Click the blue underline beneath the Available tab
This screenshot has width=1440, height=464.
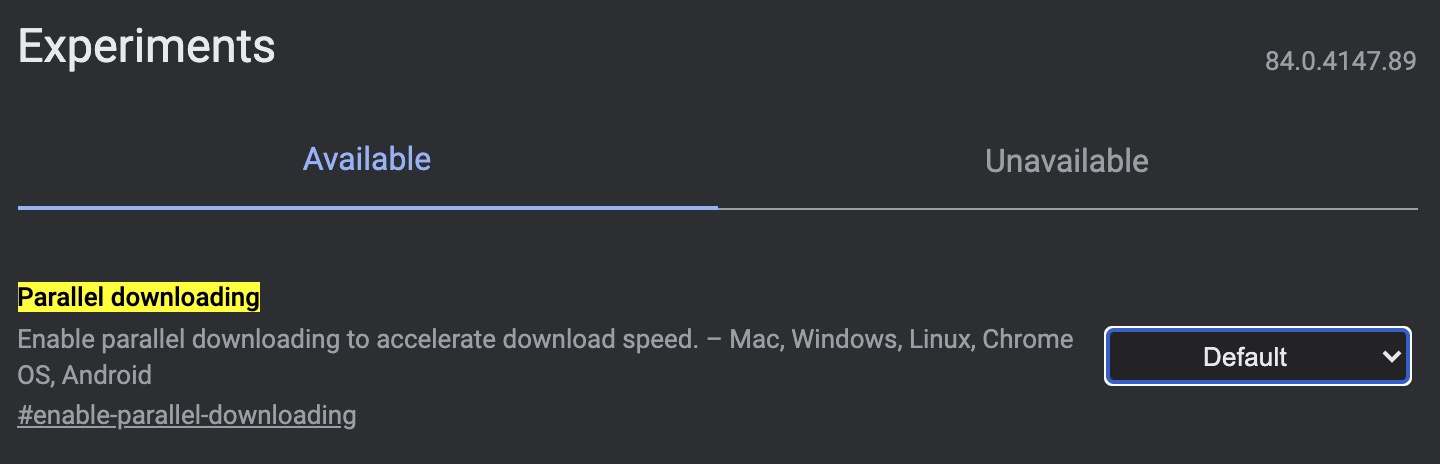[367, 207]
